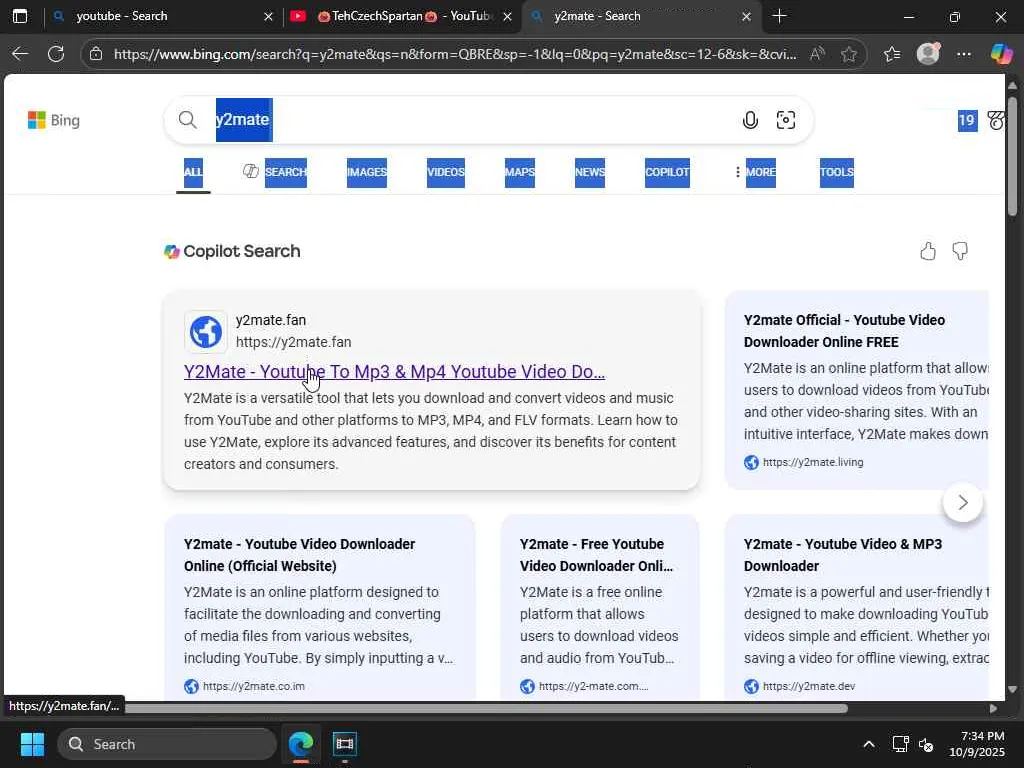1024x768 pixels.
Task: Close the youtube - Search tab
Action: coord(268,16)
